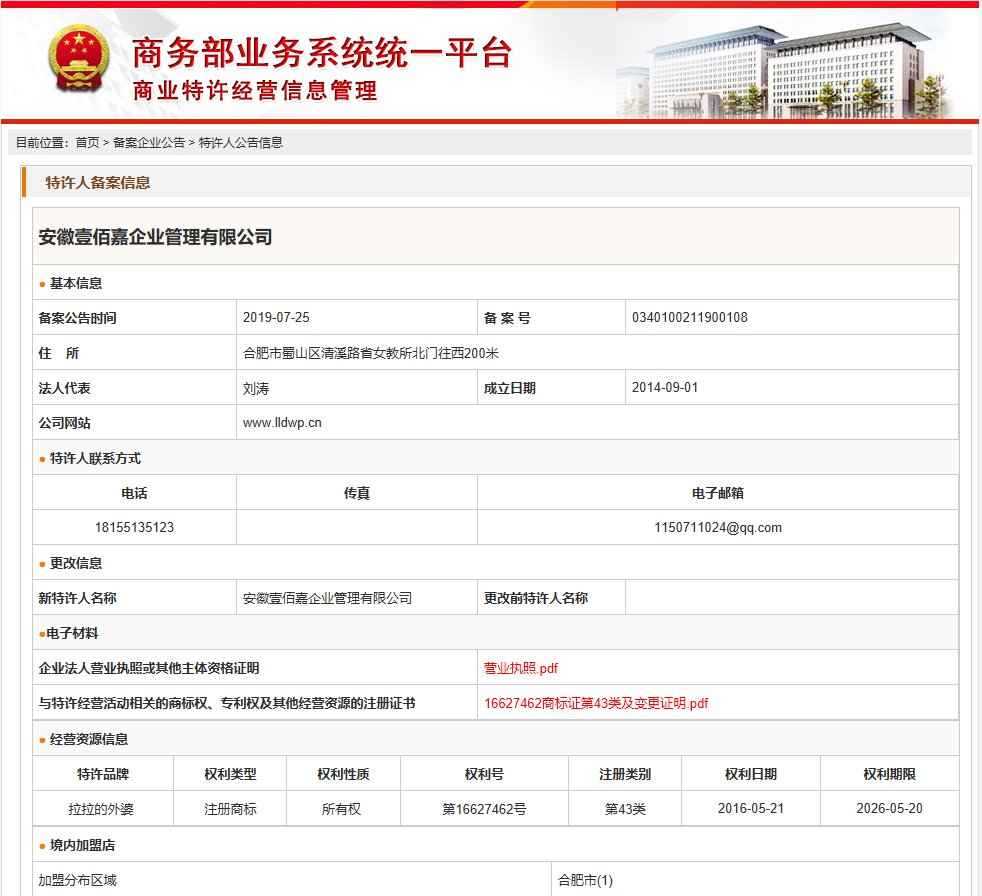Open the 营业执照.pdf attachment
The width and height of the screenshot is (982, 896).
[520, 668]
